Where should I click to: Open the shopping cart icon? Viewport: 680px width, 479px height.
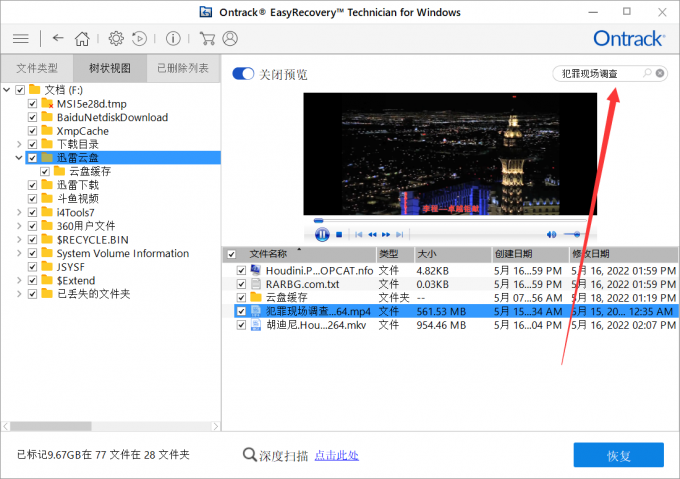tap(207, 39)
